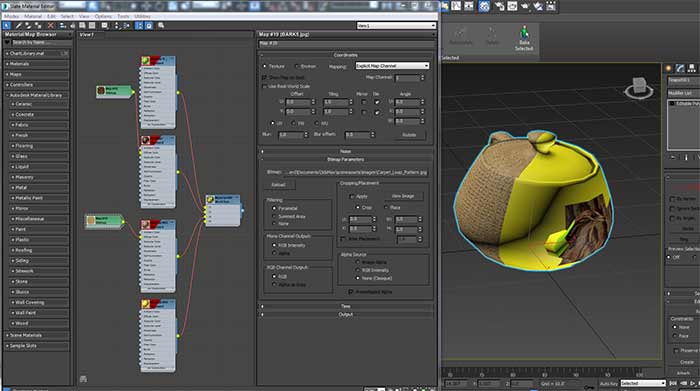Select the VW coordinate radio button

[x=294, y=123]
